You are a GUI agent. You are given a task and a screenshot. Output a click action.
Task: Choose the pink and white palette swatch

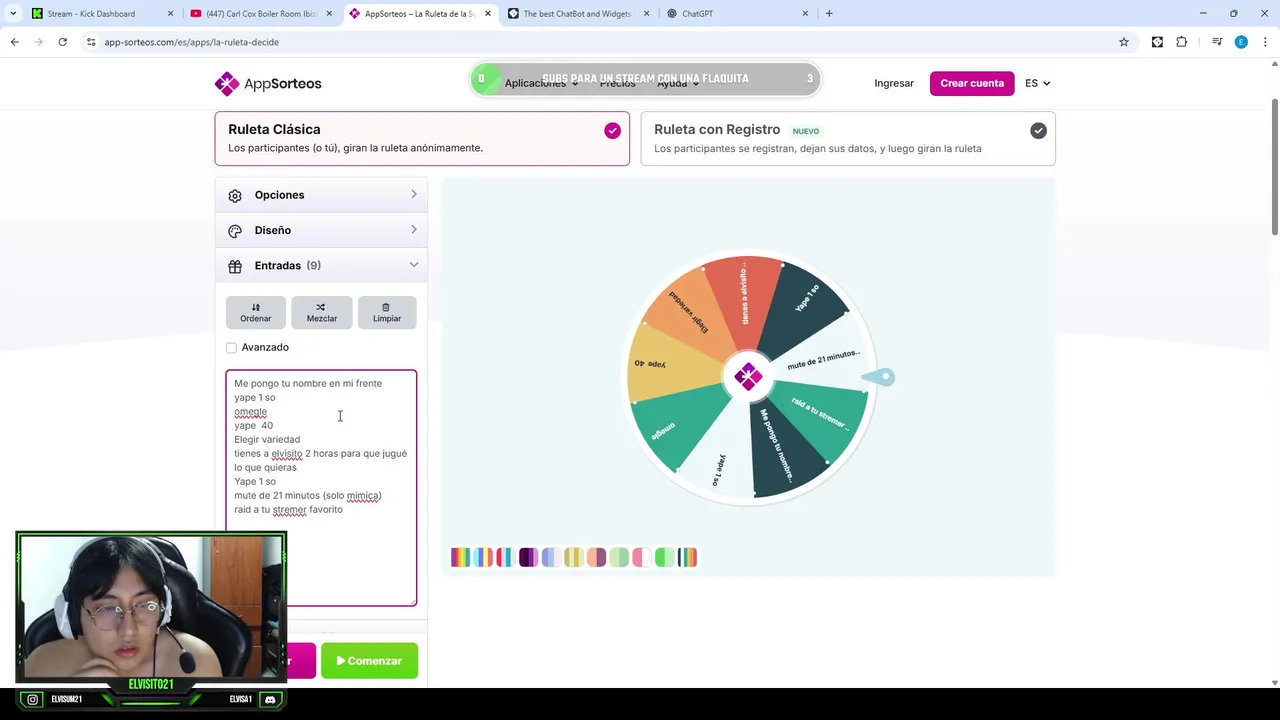(642, 557)
